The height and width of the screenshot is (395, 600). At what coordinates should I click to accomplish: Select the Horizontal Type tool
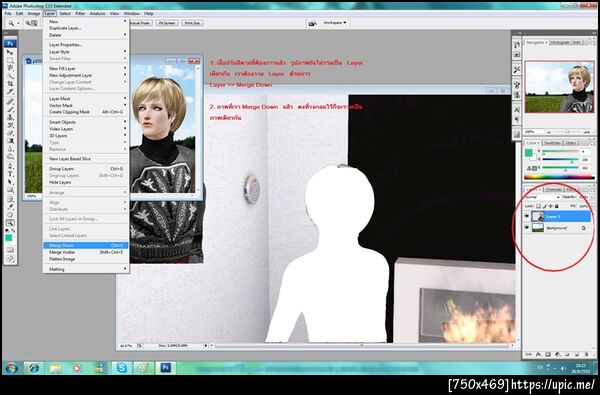pyautogui.click(x=10, y=174)
